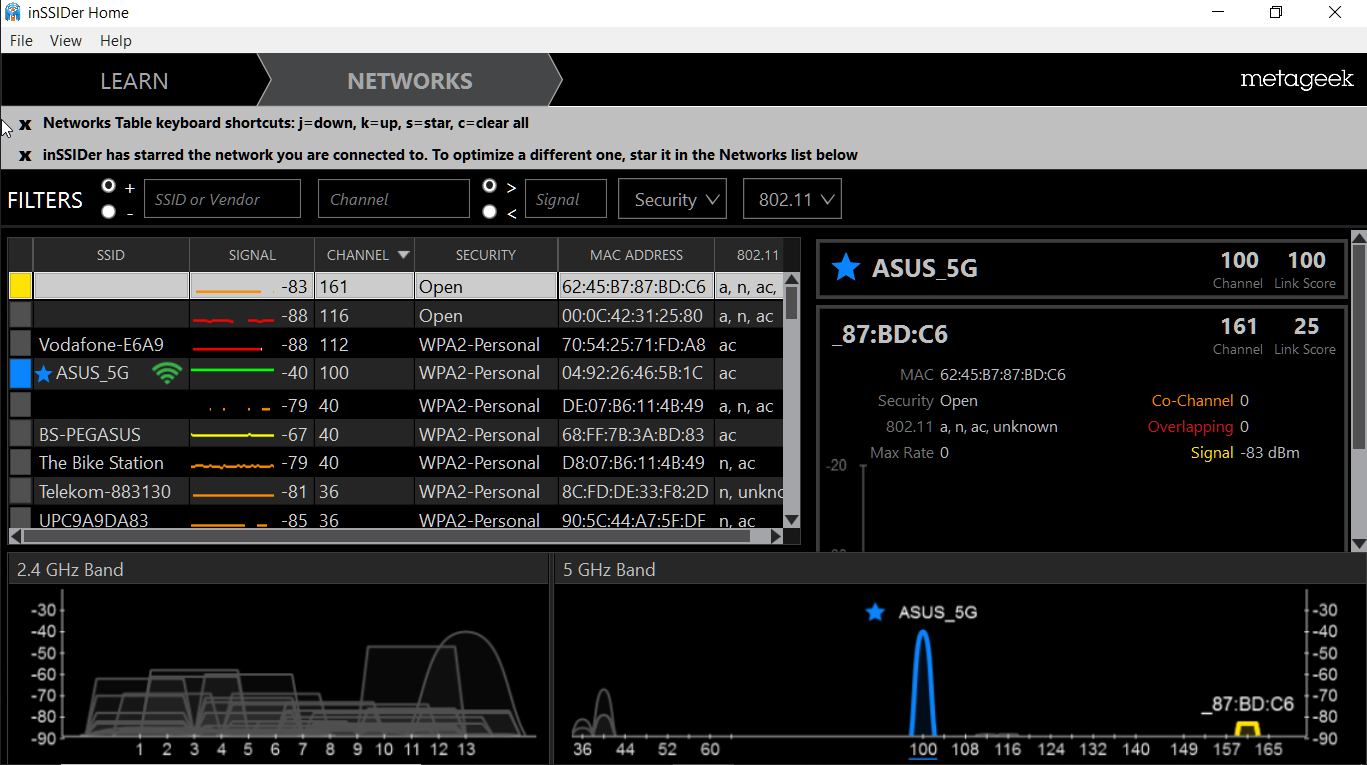1367x765 pixels.
Task: Toggle the color box for Telekom-883130 row
Action: 20,492
